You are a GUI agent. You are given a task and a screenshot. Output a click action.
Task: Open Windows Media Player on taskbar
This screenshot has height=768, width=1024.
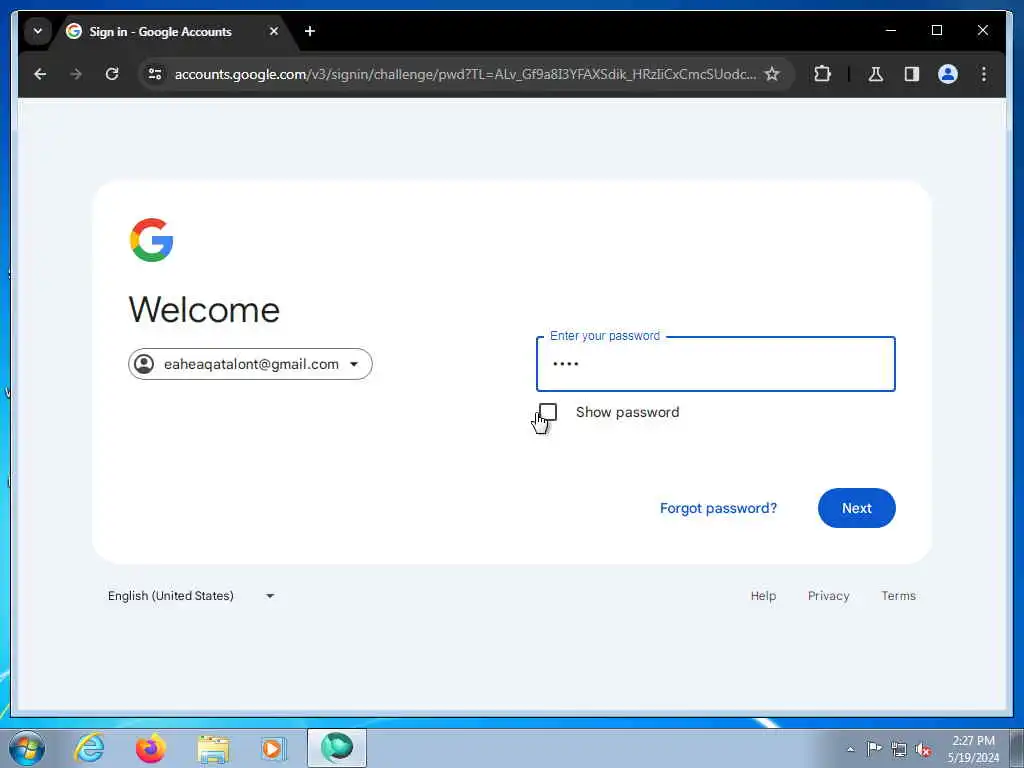[273, 748]
